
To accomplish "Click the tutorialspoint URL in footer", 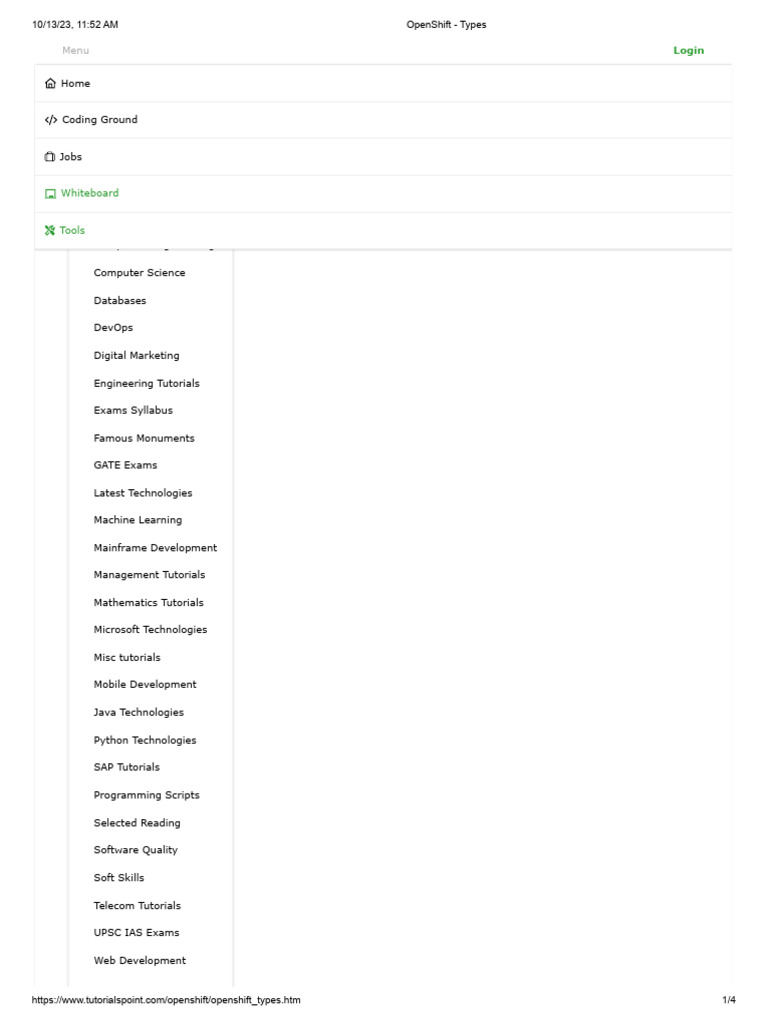I will pos(166,1000).
